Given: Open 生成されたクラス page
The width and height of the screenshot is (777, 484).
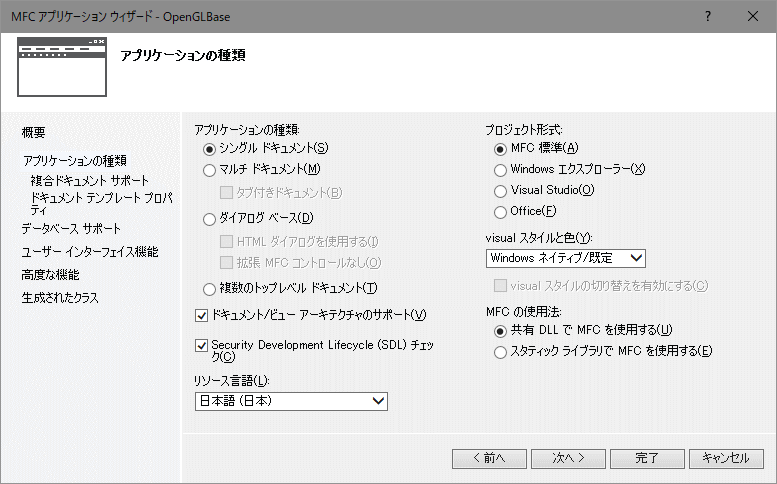Looking at the screenshot, I should (60, 298).
